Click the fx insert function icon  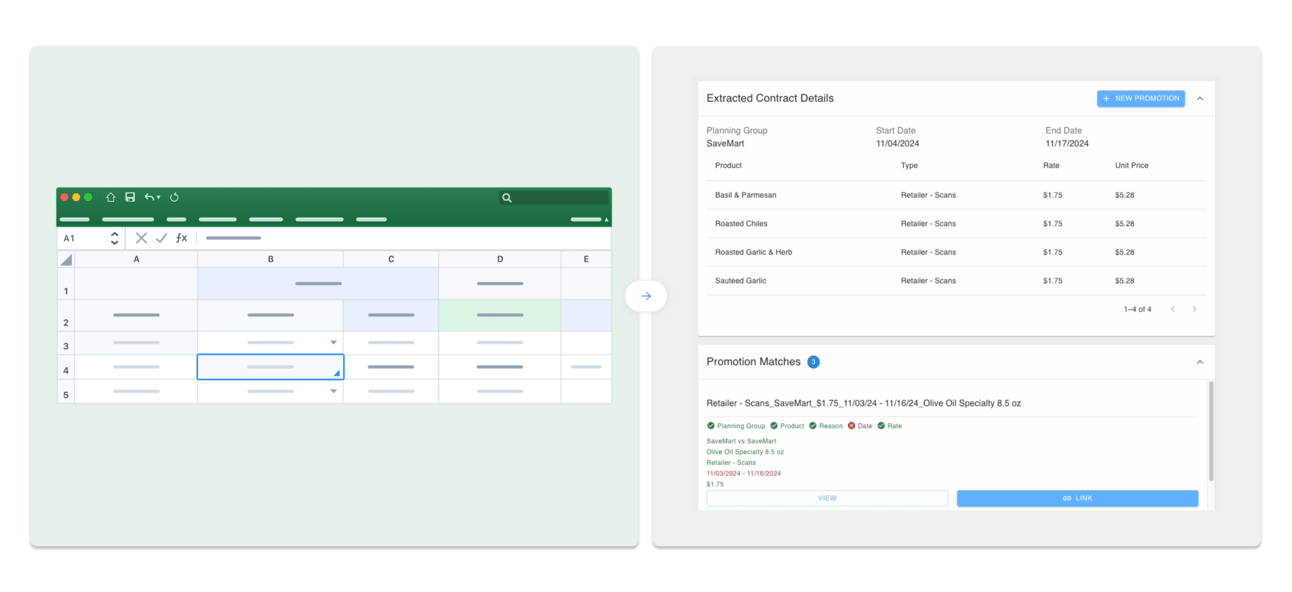tap(181, 238)
